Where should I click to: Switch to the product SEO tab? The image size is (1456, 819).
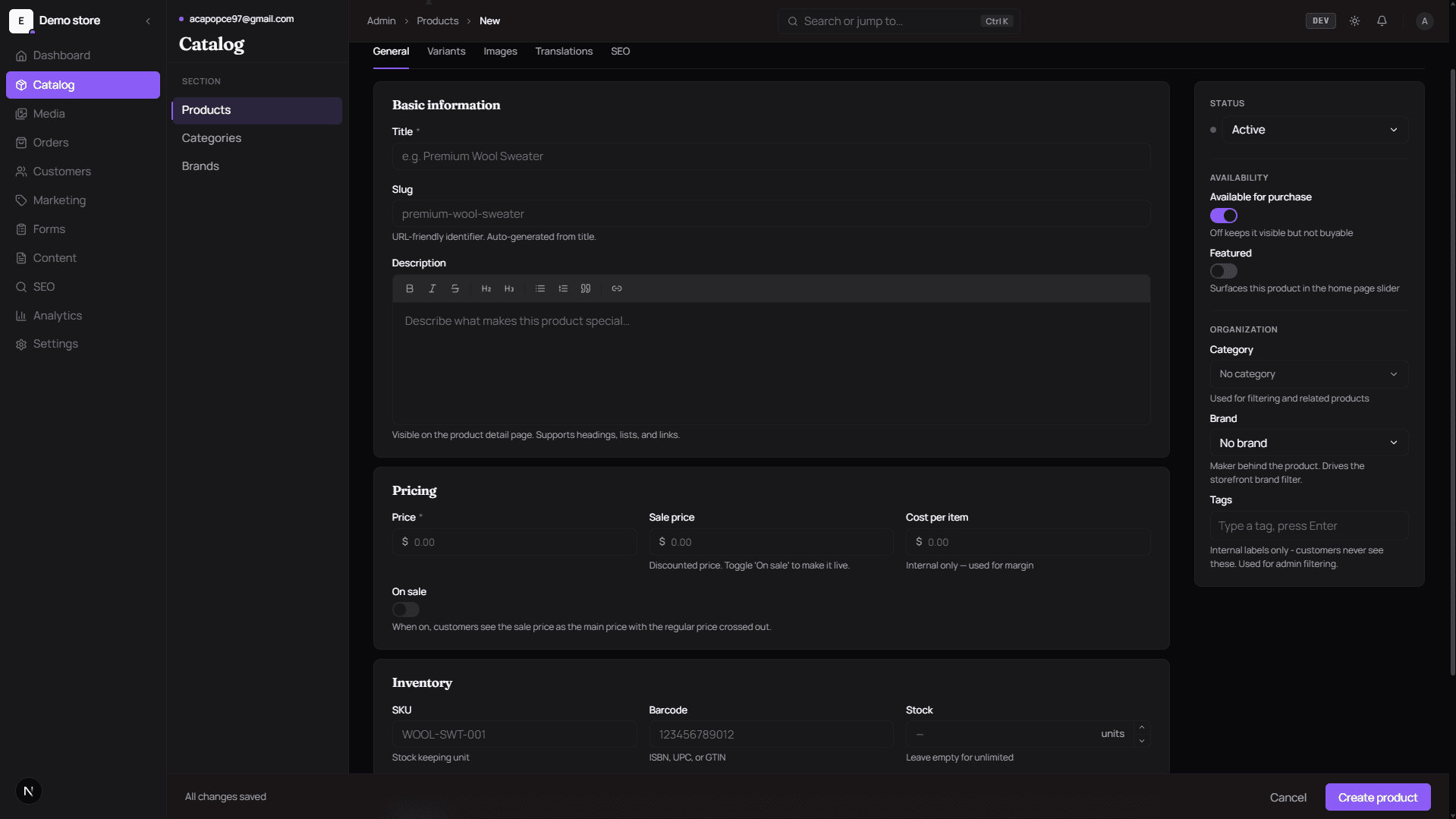pyautogui.click(x=620, y=52)
